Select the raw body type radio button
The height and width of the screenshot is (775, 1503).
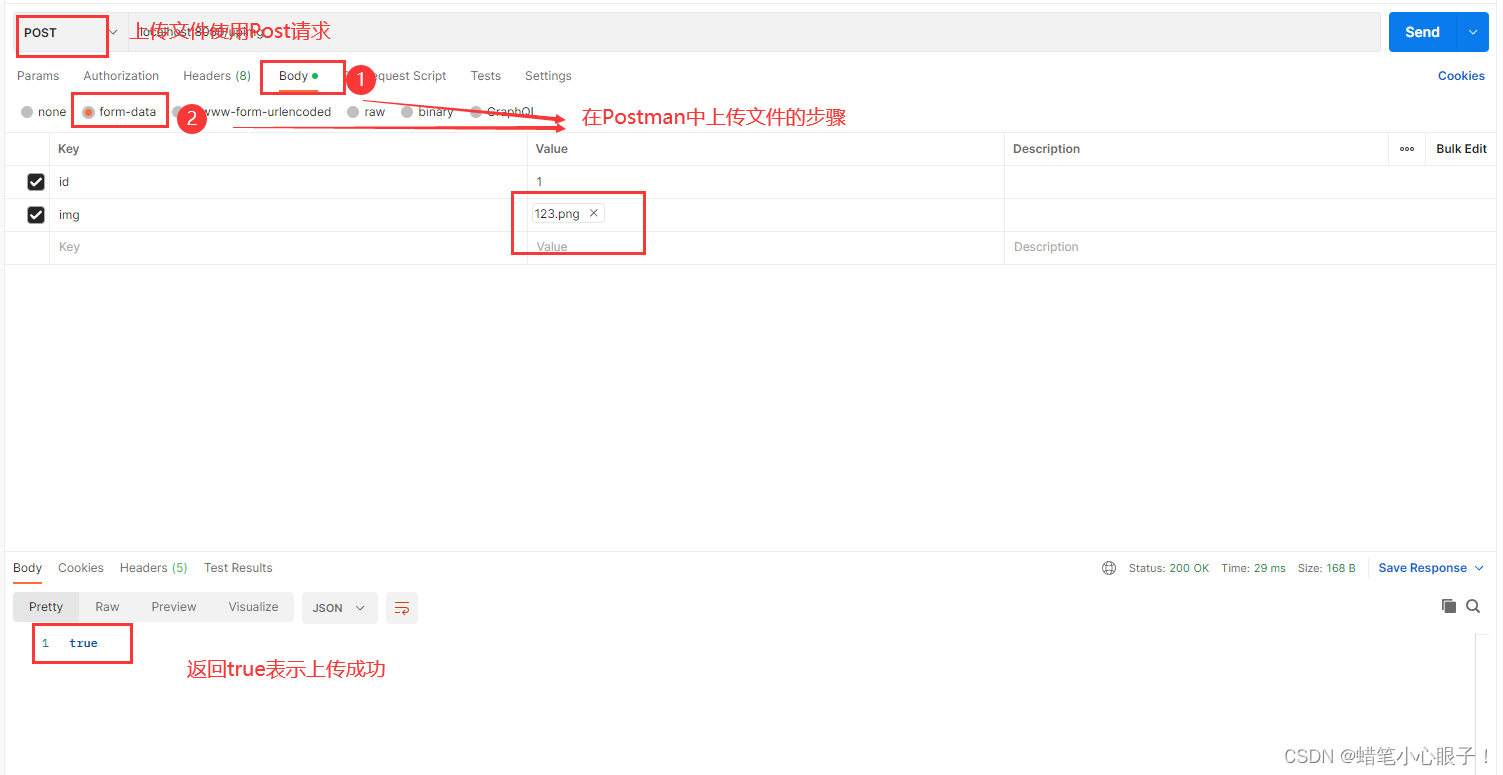pos(354,111)
